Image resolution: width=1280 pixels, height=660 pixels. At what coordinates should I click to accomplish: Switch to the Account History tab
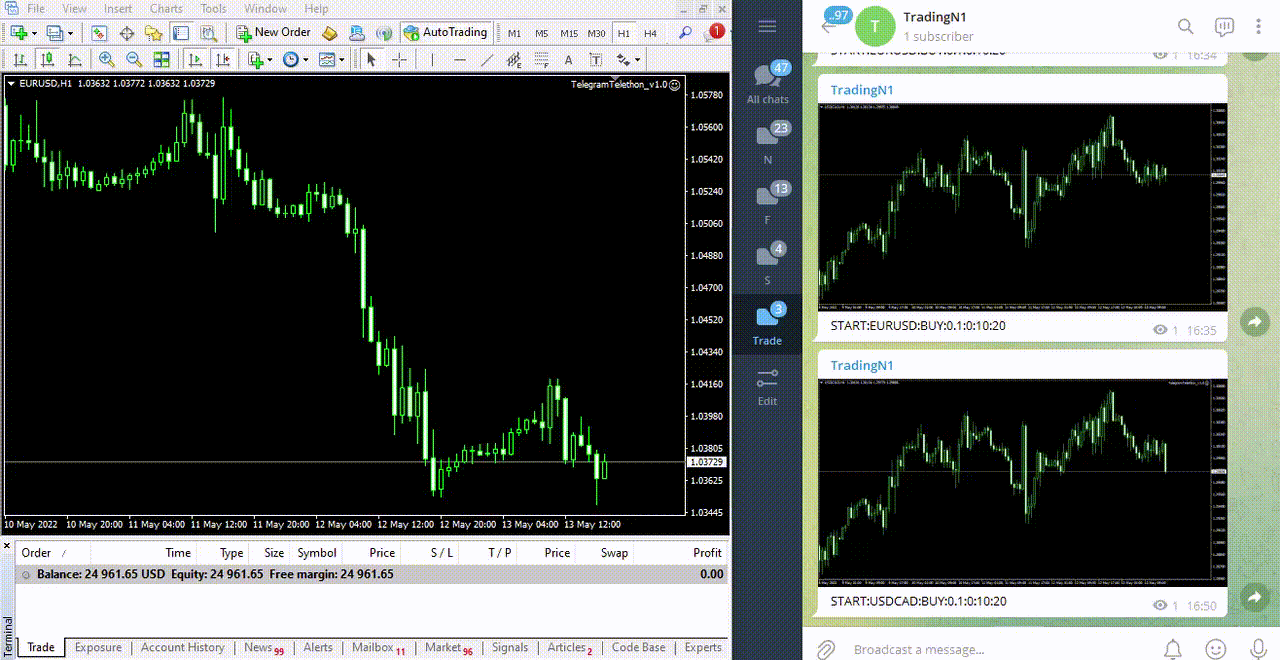182,648
